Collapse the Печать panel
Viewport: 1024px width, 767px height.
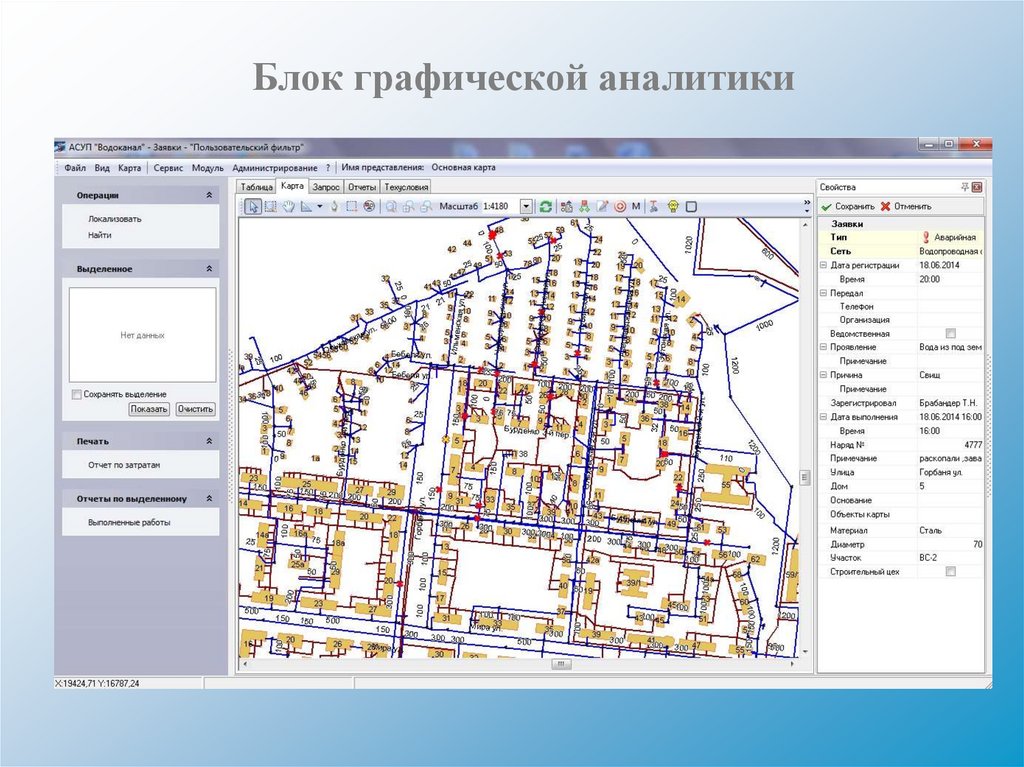(x=209, y=441)
